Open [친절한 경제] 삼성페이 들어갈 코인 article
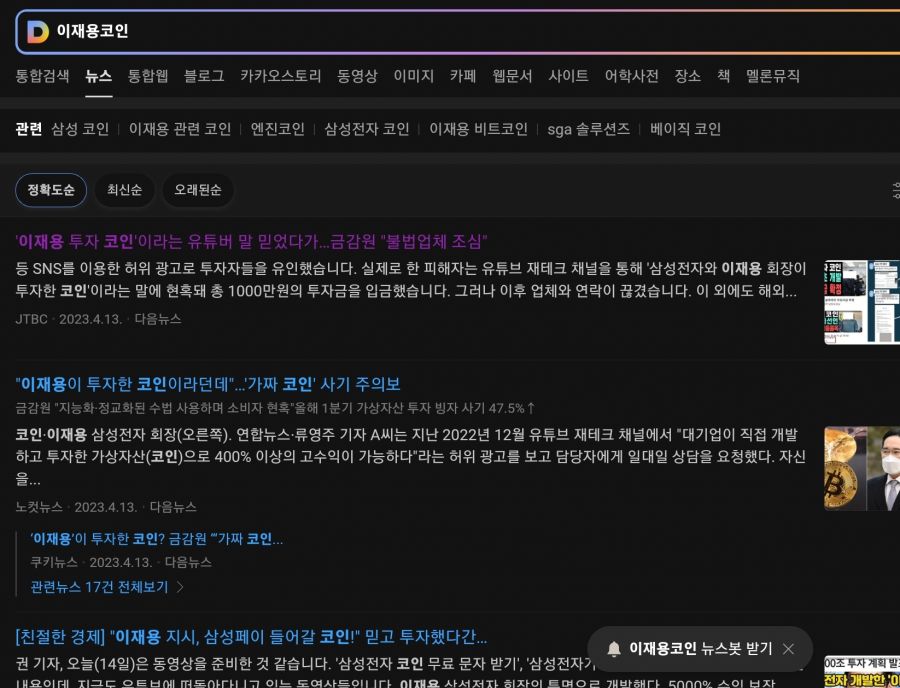The width and height of the screenshot is (900, 688). [x=251, y=637]
